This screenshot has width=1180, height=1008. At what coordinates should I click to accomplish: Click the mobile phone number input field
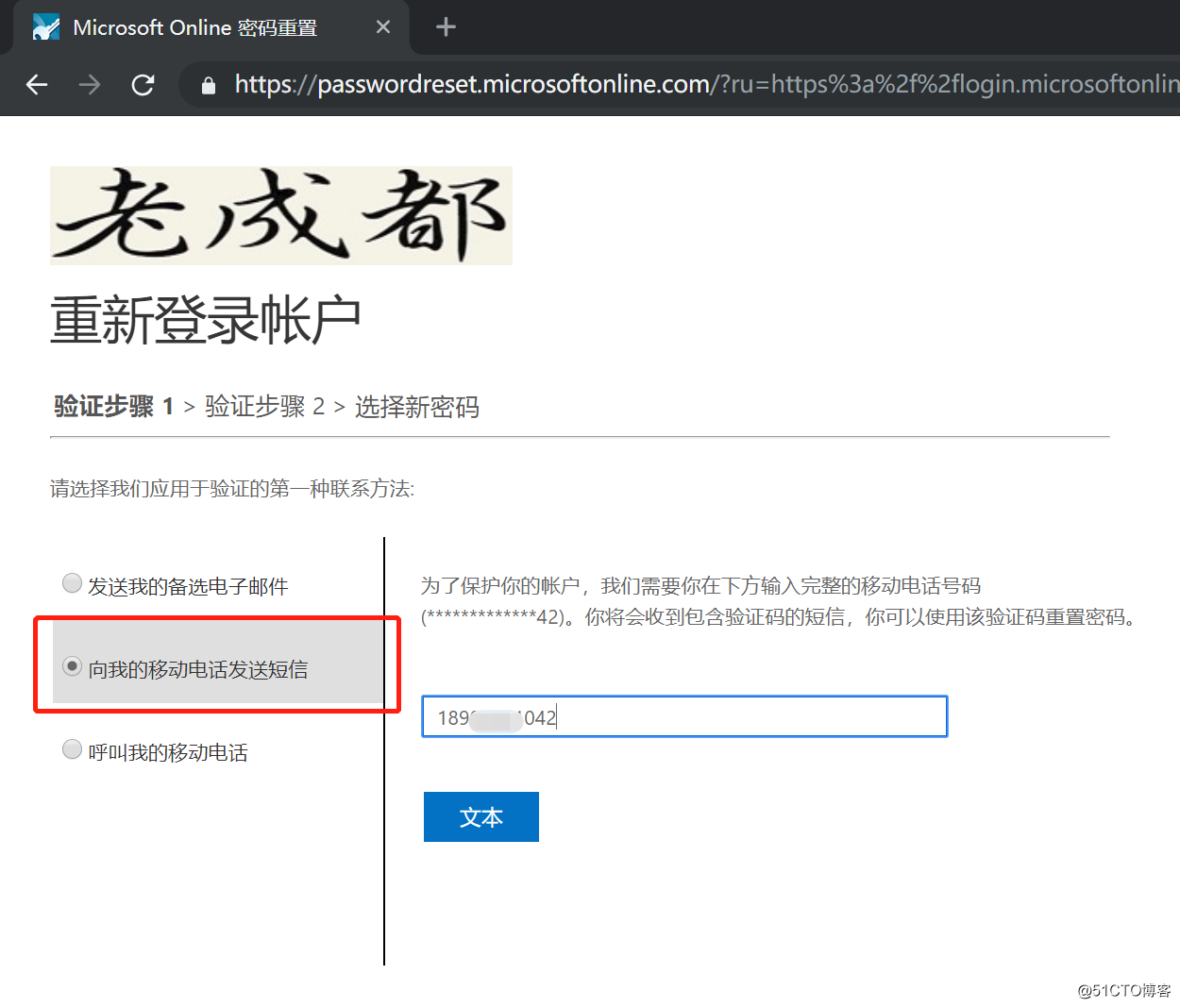pos(684,716)
